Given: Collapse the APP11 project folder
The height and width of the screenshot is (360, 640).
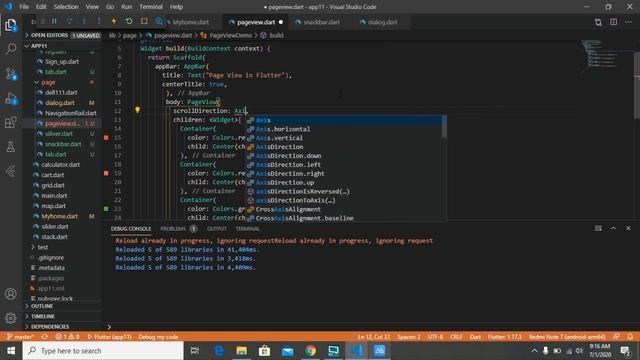Looking at the screenshot, I should tap(62, 46).
